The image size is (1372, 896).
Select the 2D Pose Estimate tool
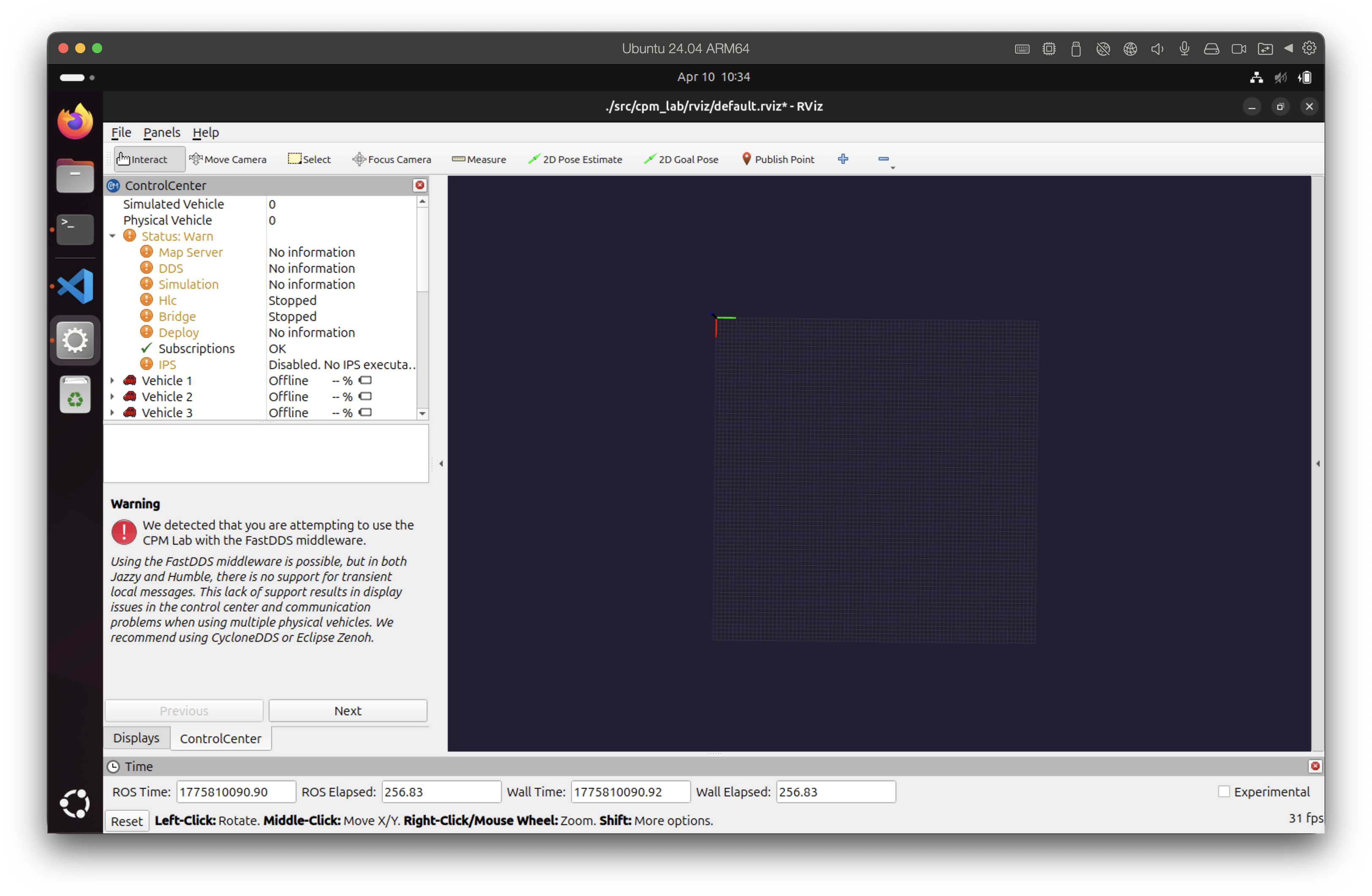(575, 159)
